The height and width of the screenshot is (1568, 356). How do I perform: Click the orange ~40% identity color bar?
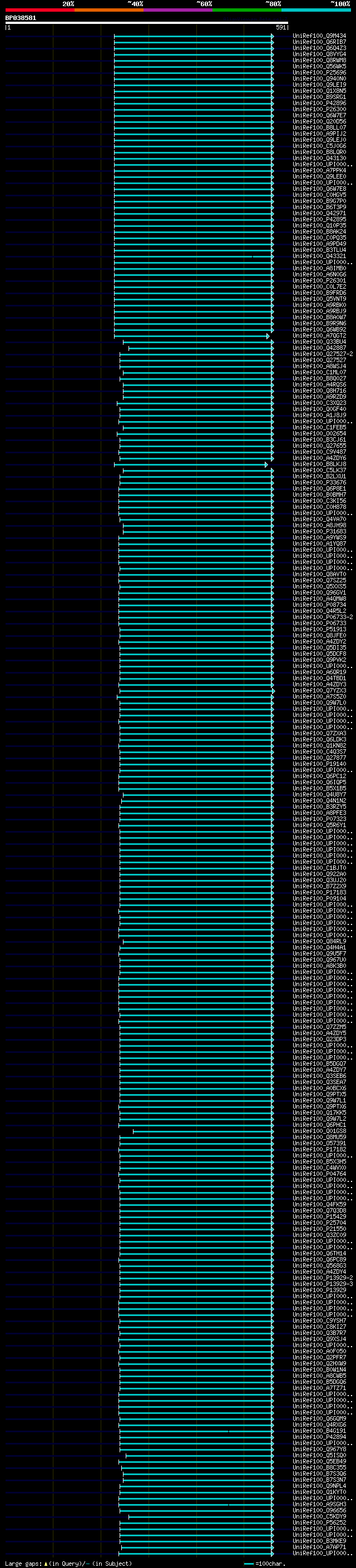109,10
